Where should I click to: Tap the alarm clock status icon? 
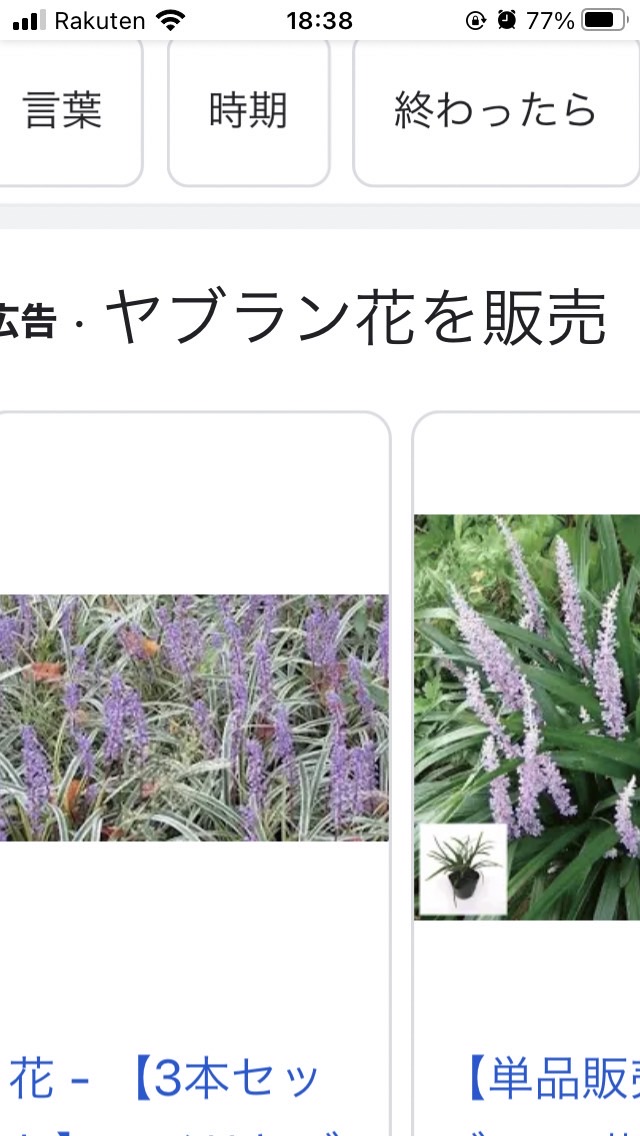click(x=507, y=20)
